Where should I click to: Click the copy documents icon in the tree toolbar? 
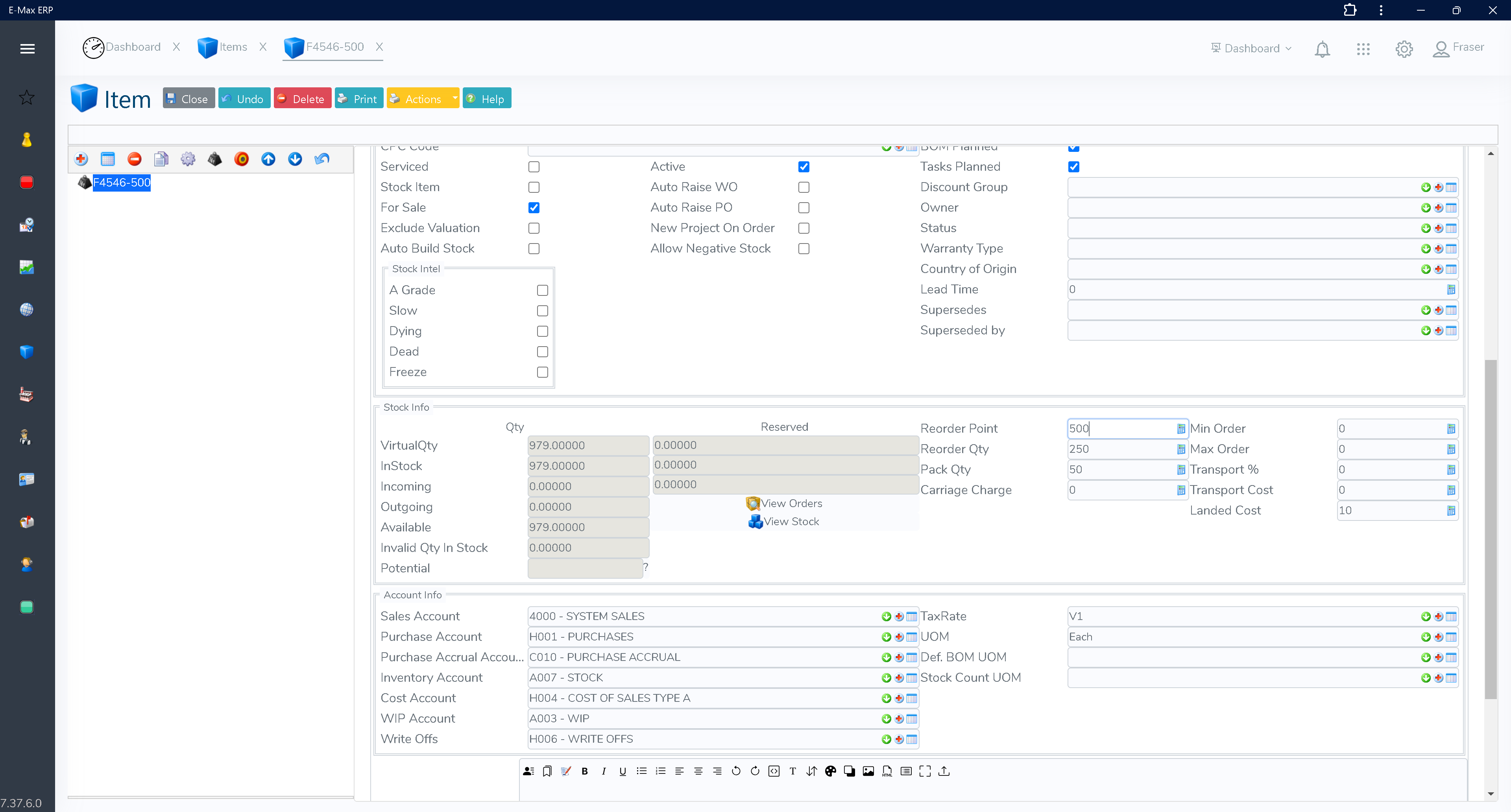click(161, 159)
